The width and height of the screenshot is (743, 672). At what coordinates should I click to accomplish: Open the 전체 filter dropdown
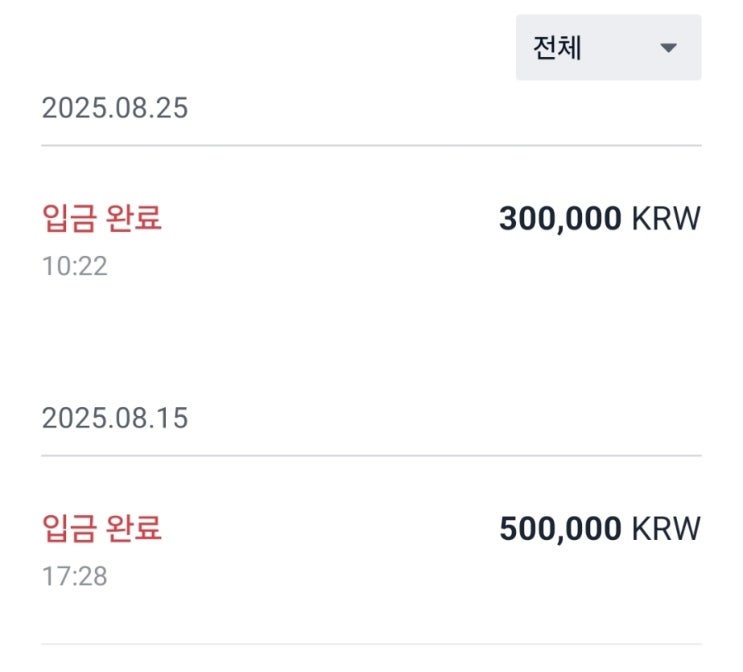(608, 47)
